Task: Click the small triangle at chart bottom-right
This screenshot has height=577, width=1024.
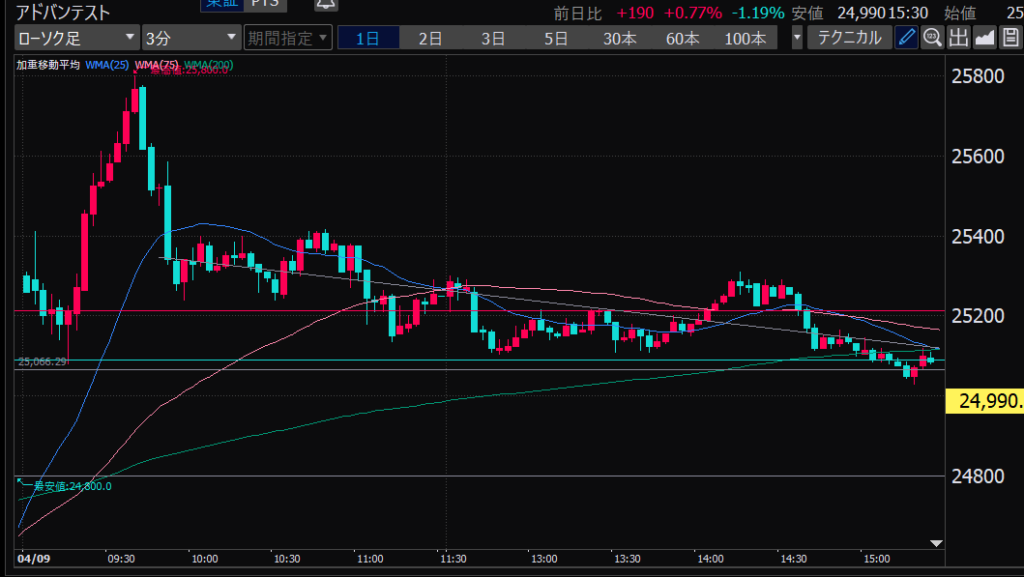Action: 936,543
